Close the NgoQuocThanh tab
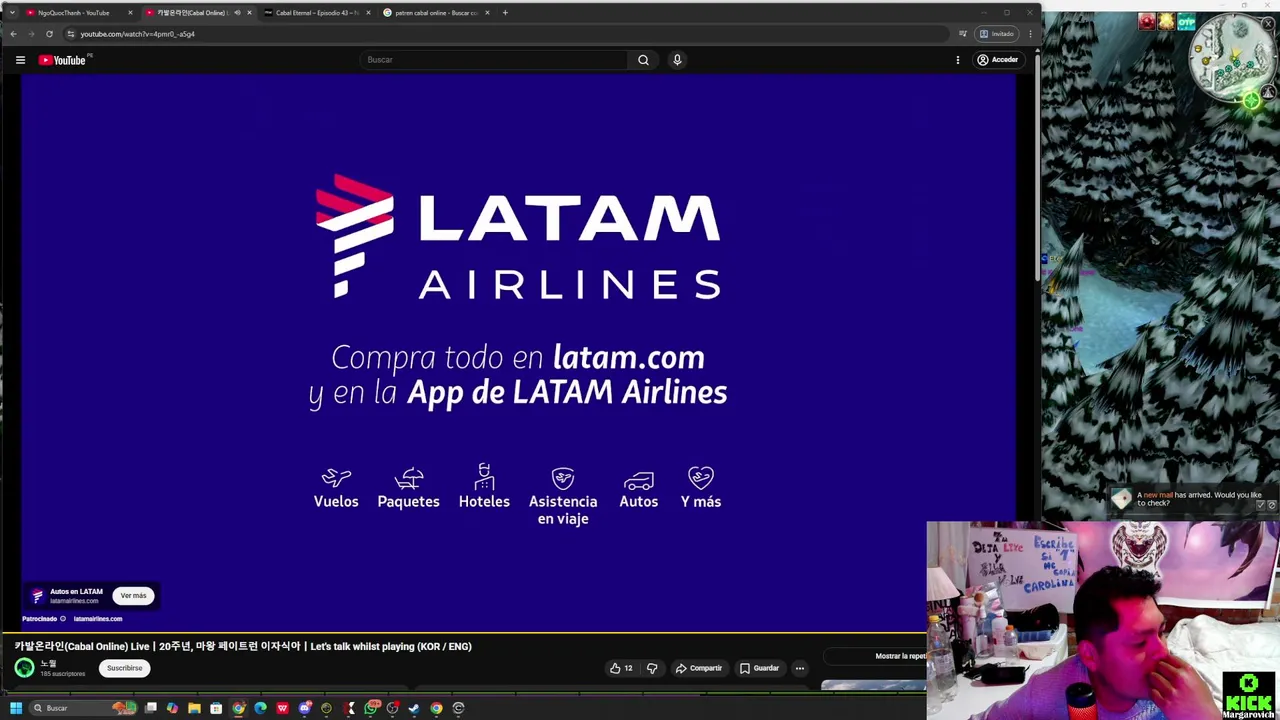This screenshot has width=1280, height=720. pos(130,13)
